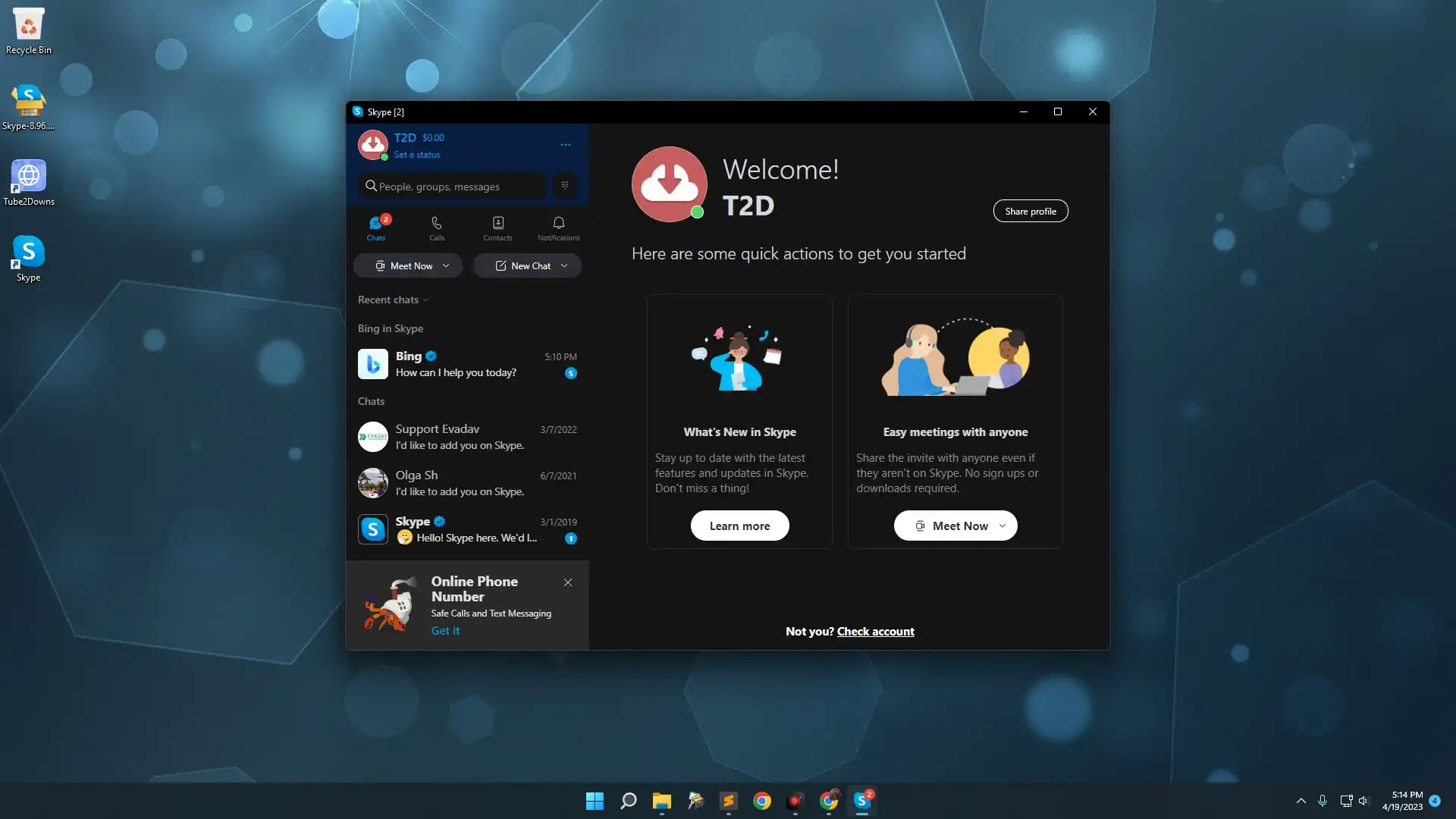The image size is (1456, 819).
Task: Open the Recycle Bin desktop icon
Action: (29, 31)
